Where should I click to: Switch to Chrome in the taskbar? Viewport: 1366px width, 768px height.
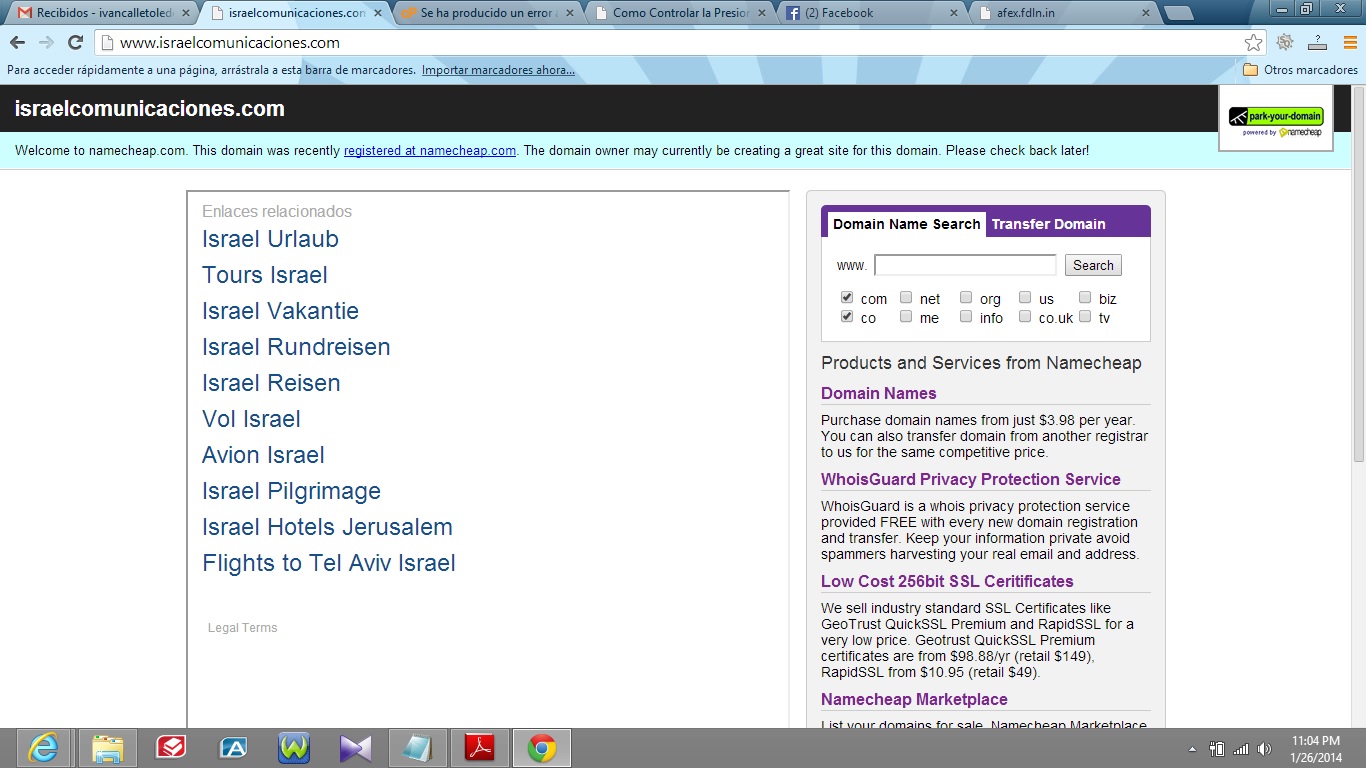point(542,748)
